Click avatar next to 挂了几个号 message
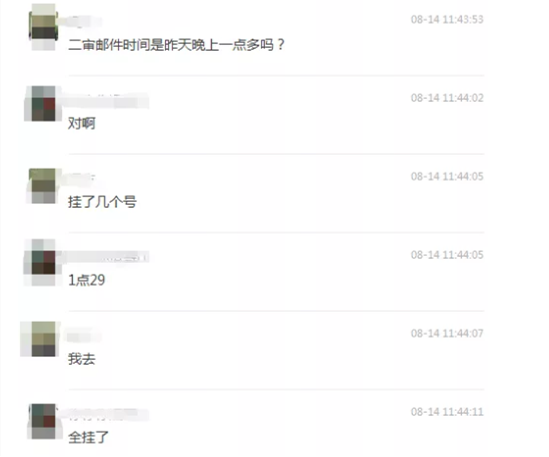The image size is (549, 457). (x=43, y=186)
